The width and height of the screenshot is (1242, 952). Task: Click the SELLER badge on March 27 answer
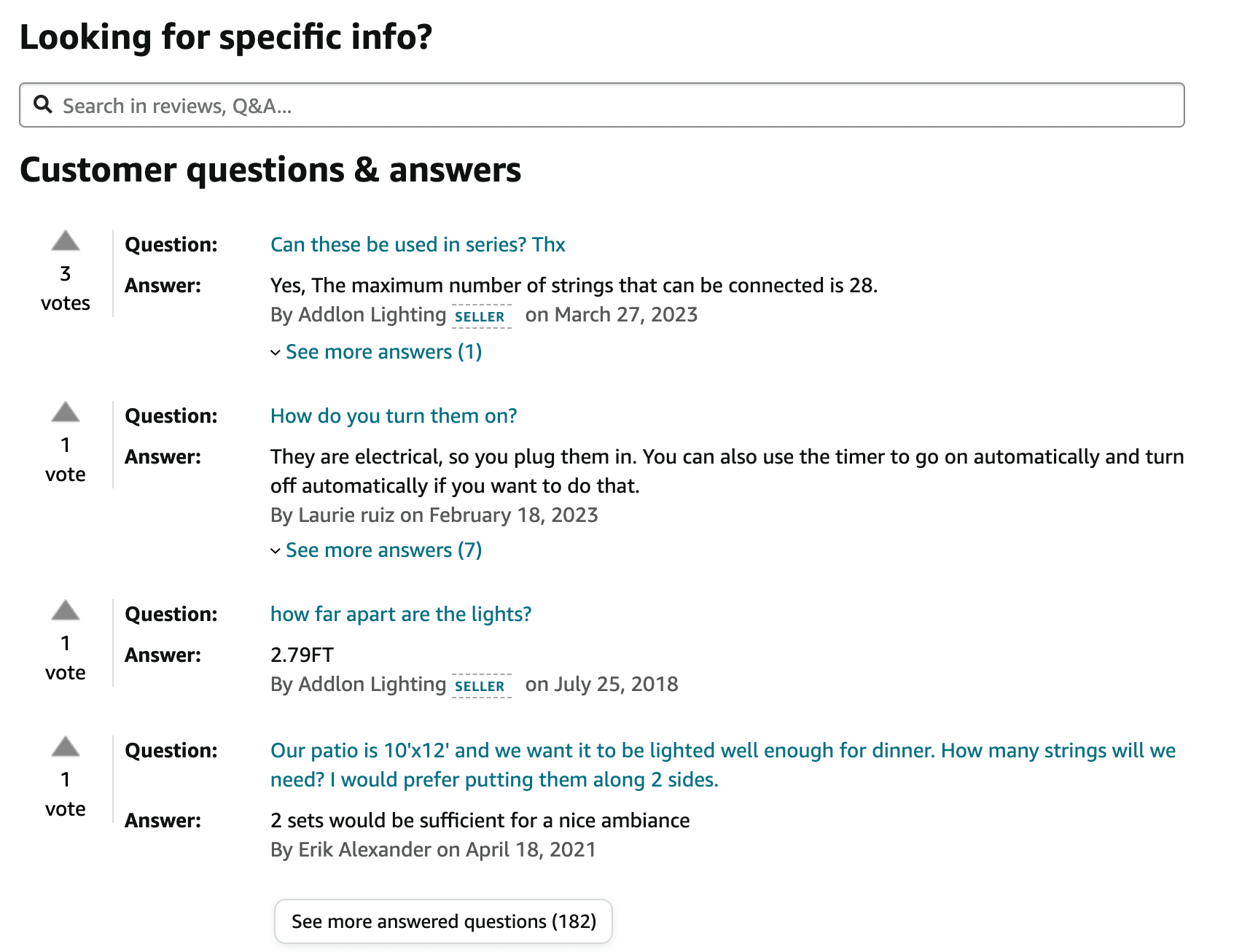pyautogui.click(x=480, y=316)
